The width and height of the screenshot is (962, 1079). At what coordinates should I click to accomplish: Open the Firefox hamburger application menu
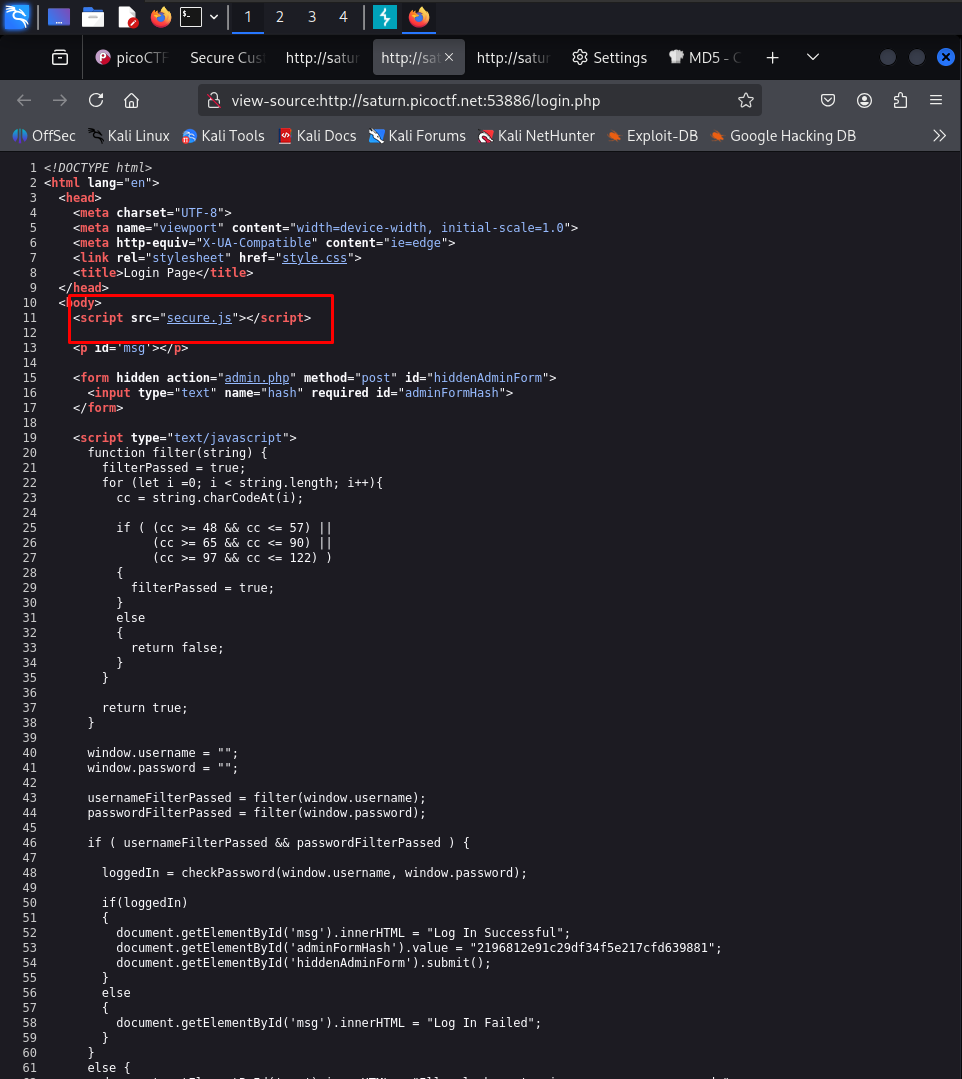point(936,100)
